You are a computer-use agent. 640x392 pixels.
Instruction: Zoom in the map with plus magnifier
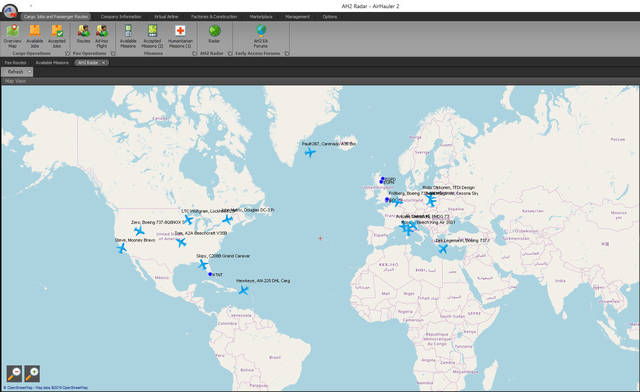coord(32,373)
